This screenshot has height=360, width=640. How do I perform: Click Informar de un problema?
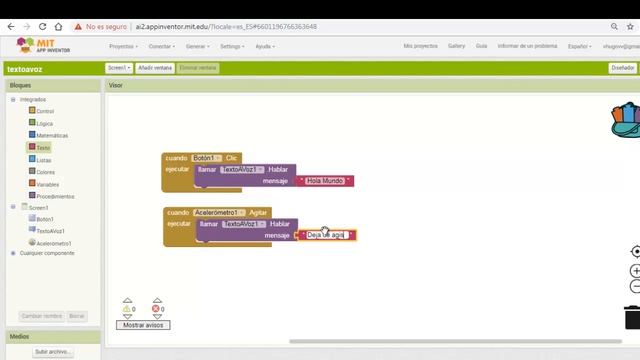coord(527,46)
